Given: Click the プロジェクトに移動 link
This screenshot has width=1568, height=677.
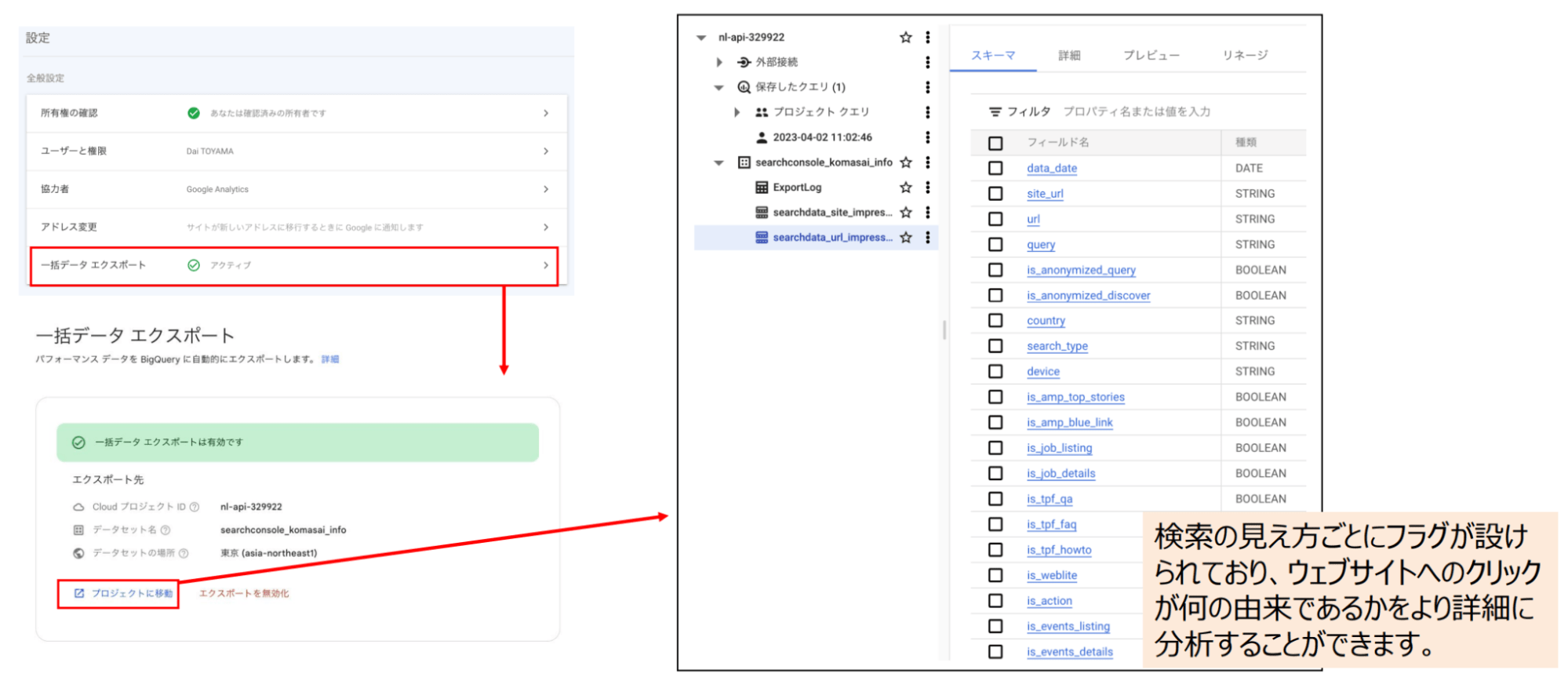Looking at the screenshot, I should point(123,593).
